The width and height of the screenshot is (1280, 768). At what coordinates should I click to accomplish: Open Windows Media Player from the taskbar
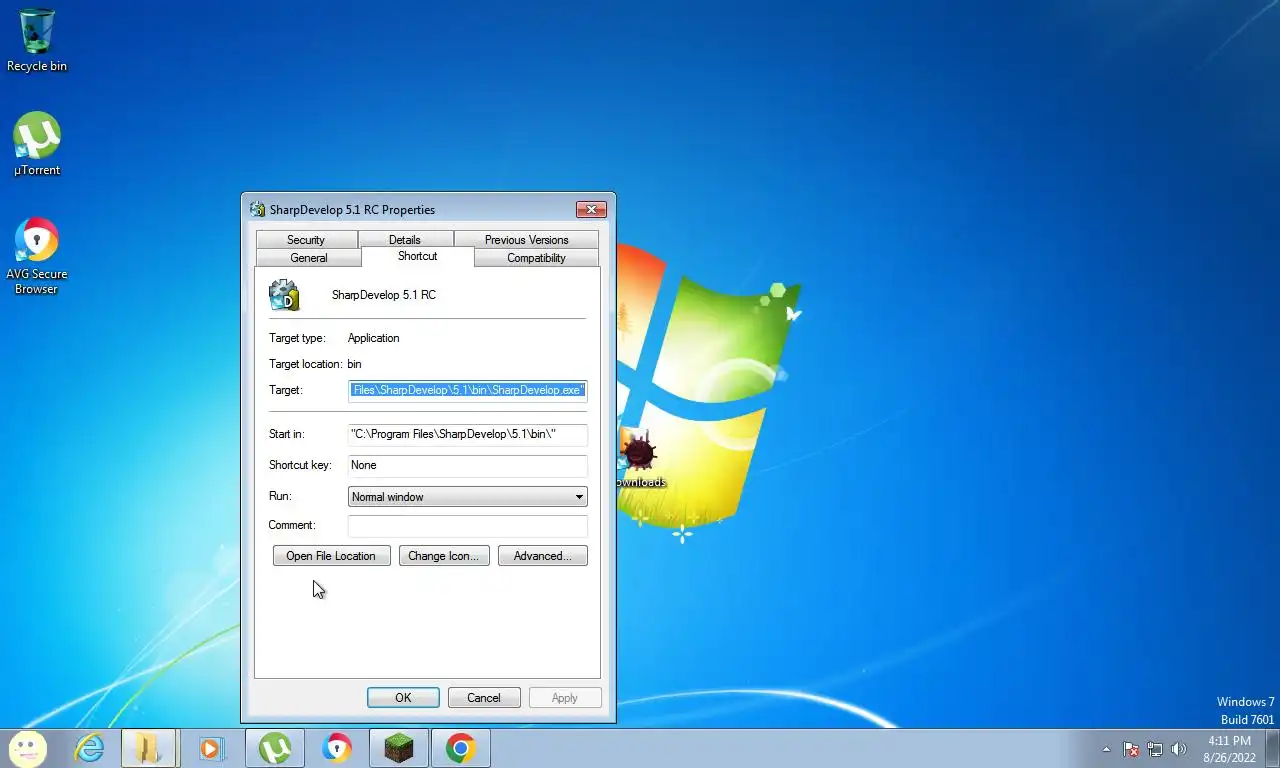(211, 748)
